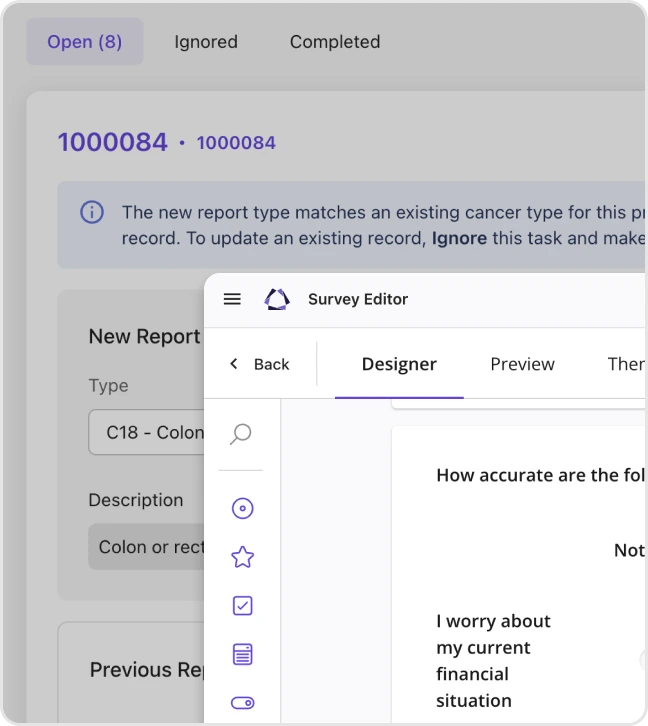This screenshot has width=648, height=726.
Task: Click the info icon in the notice banner
Action: pos(92,213)
